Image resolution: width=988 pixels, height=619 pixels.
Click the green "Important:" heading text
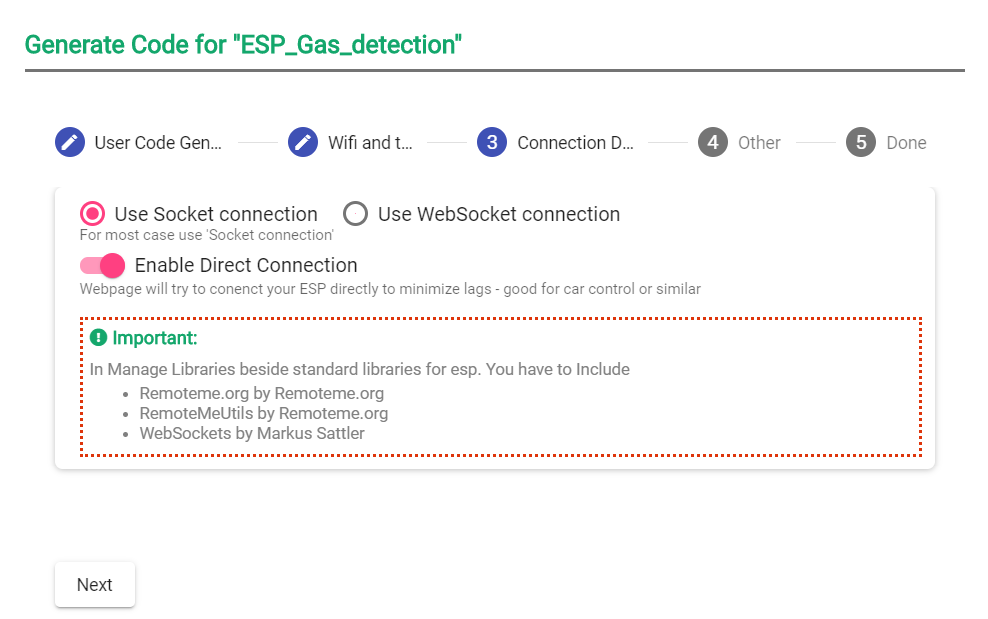[154, 338]
